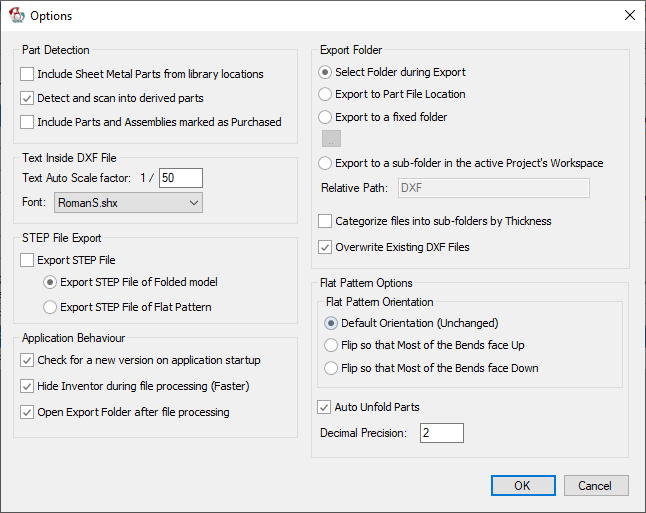Select Flip so Most Bends face Up
Viewport: 646px width, 513px height.
click(x=331, y=345)
